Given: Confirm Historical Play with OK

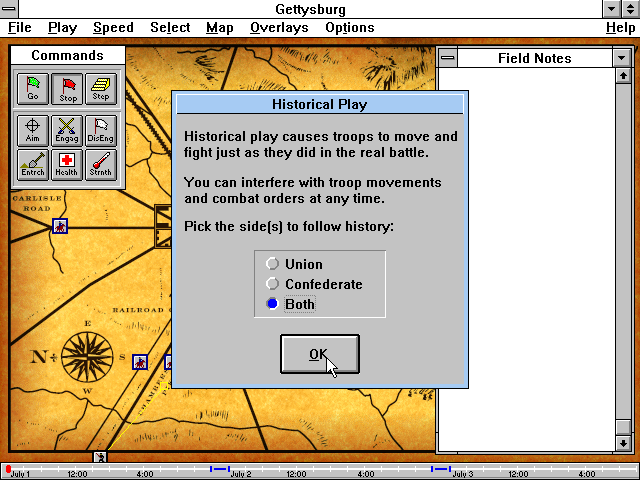Looking at the screenshot, I should (x=320, y=354).
